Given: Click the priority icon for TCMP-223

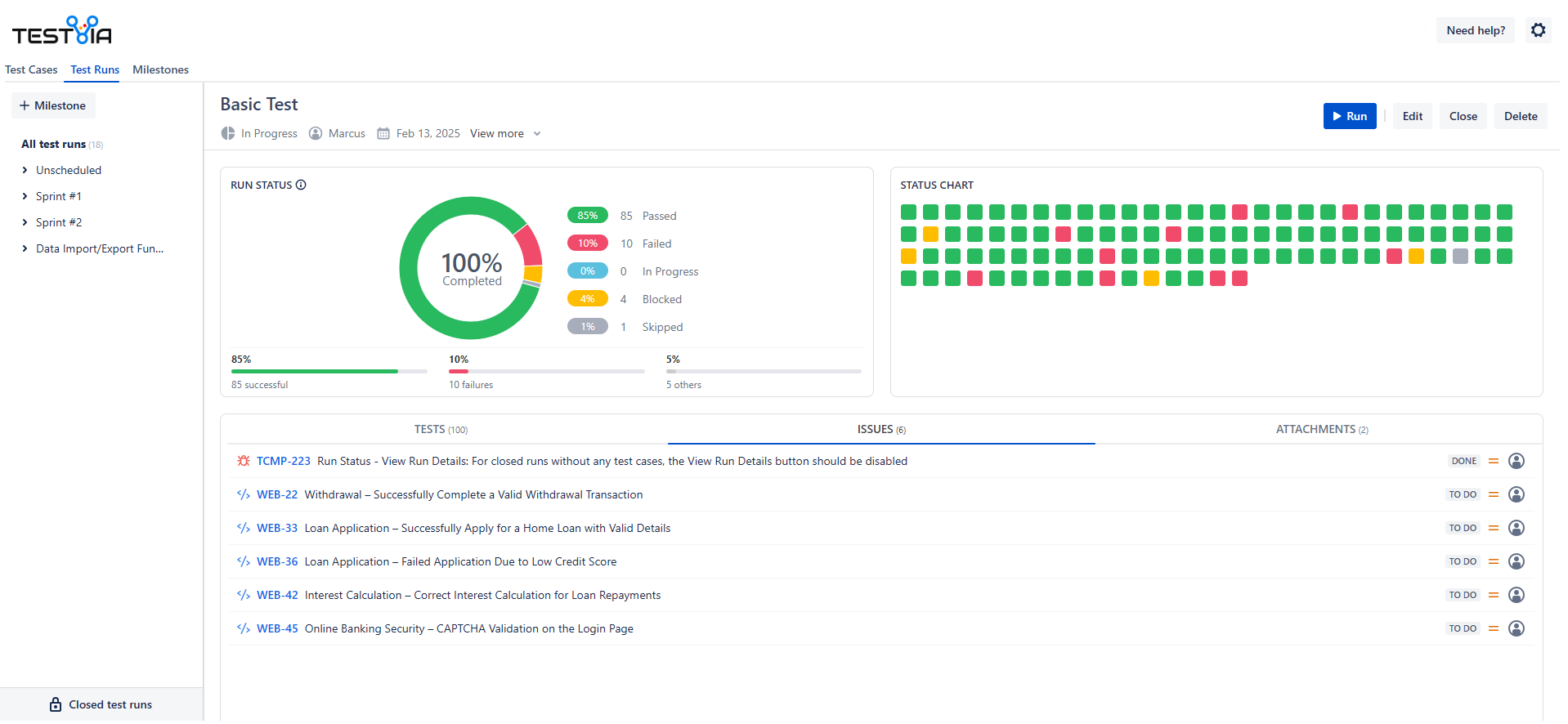Looking at the screenshot, I should tap(1493, 461).
